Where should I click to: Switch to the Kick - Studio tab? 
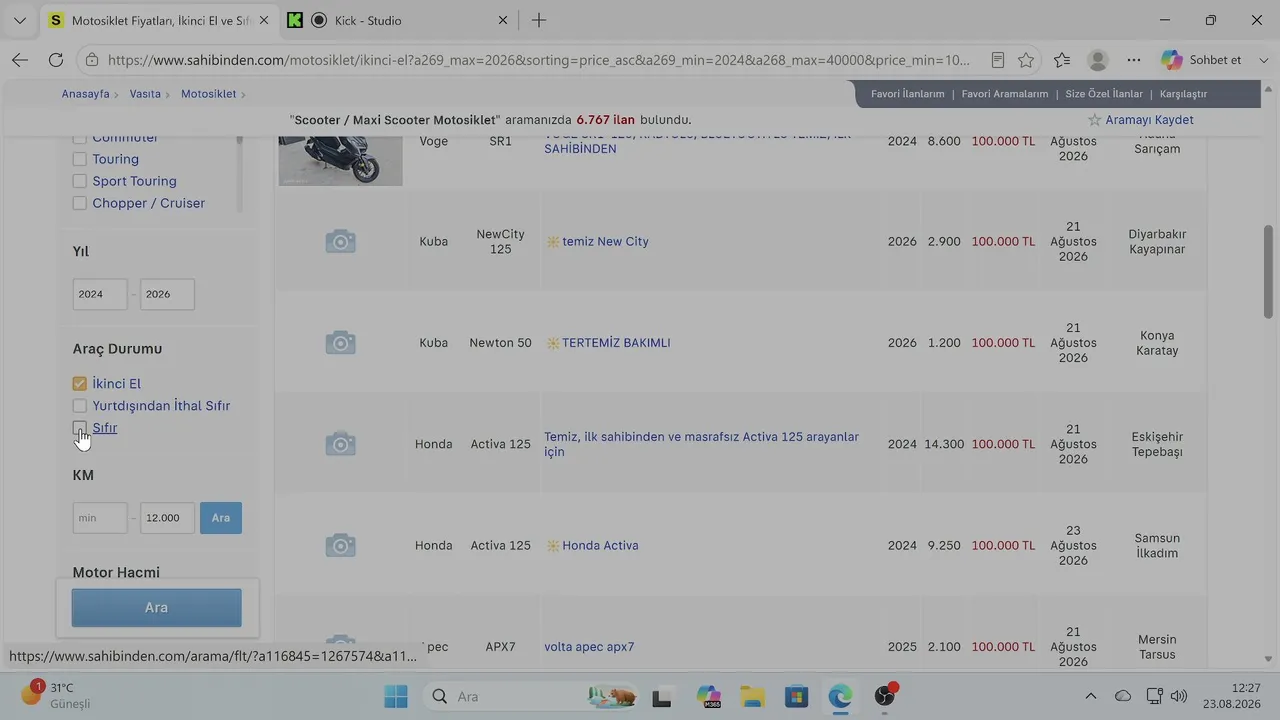398,20
